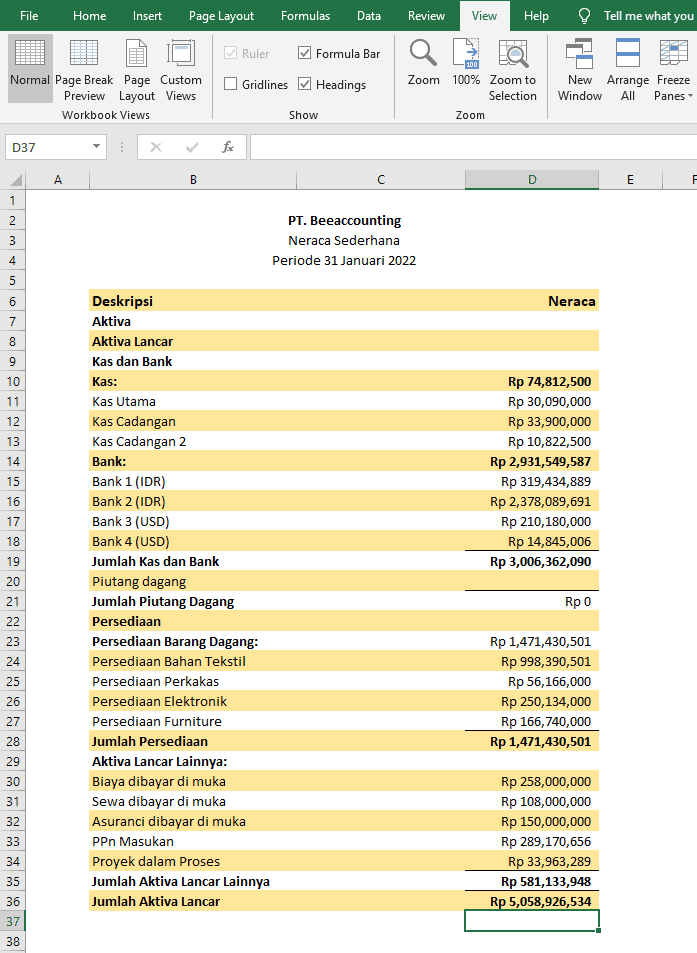
Task: Switch to the Home tab
Action: click(89, 16)
